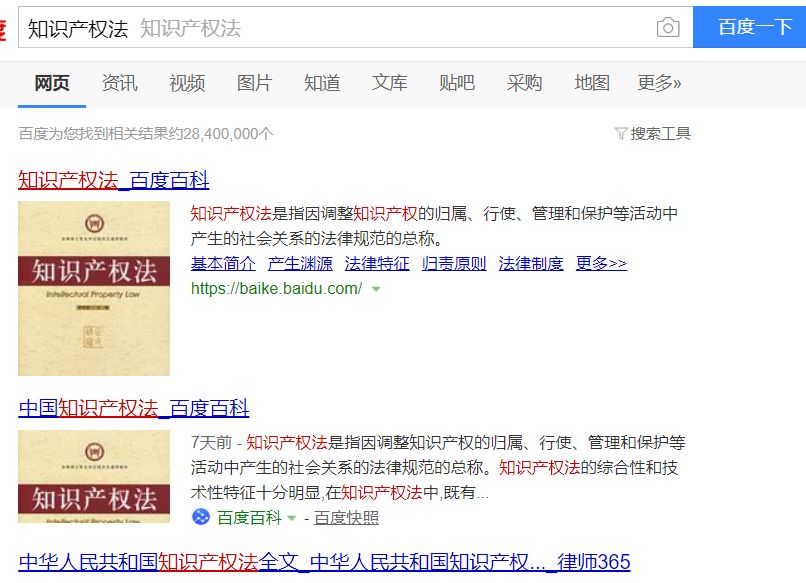Click the 知识产权法 book cover thumbnail
Screen dimensions: 806x583
[93, 288]
